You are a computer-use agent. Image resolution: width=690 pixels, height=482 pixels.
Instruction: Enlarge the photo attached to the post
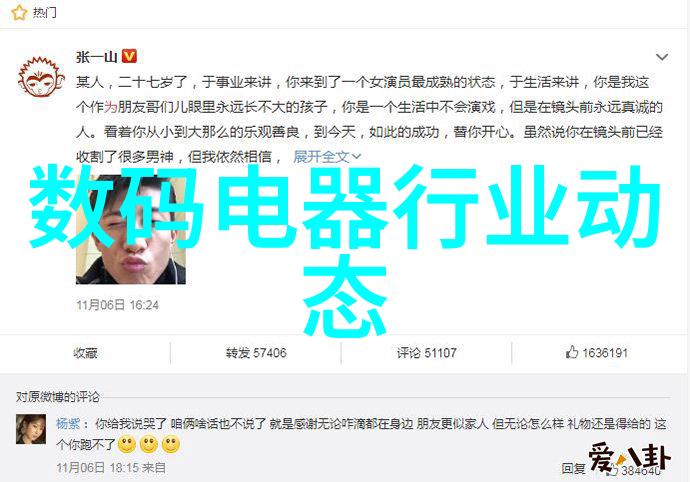131,230
